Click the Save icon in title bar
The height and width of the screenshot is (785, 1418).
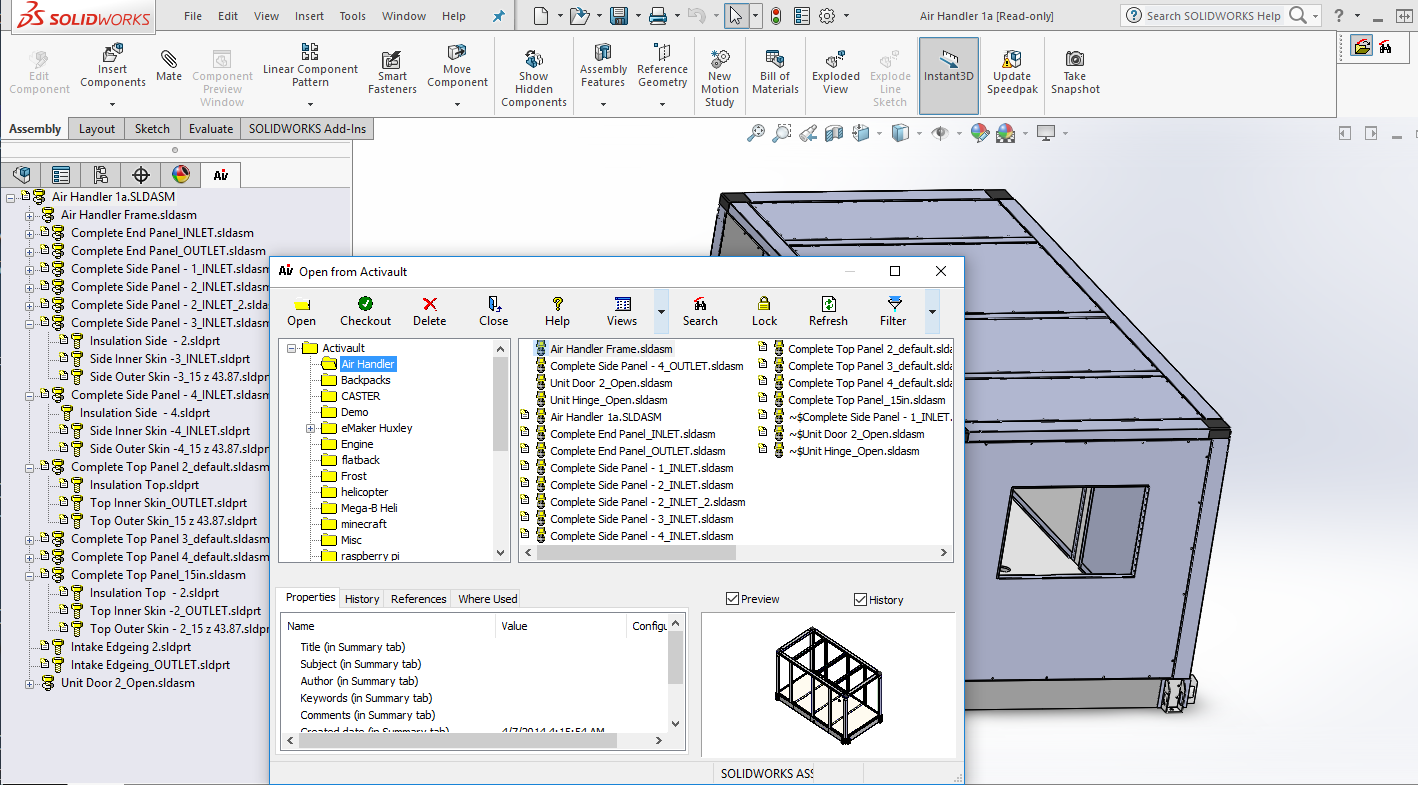pyautogui.click(x=619, y=16)
